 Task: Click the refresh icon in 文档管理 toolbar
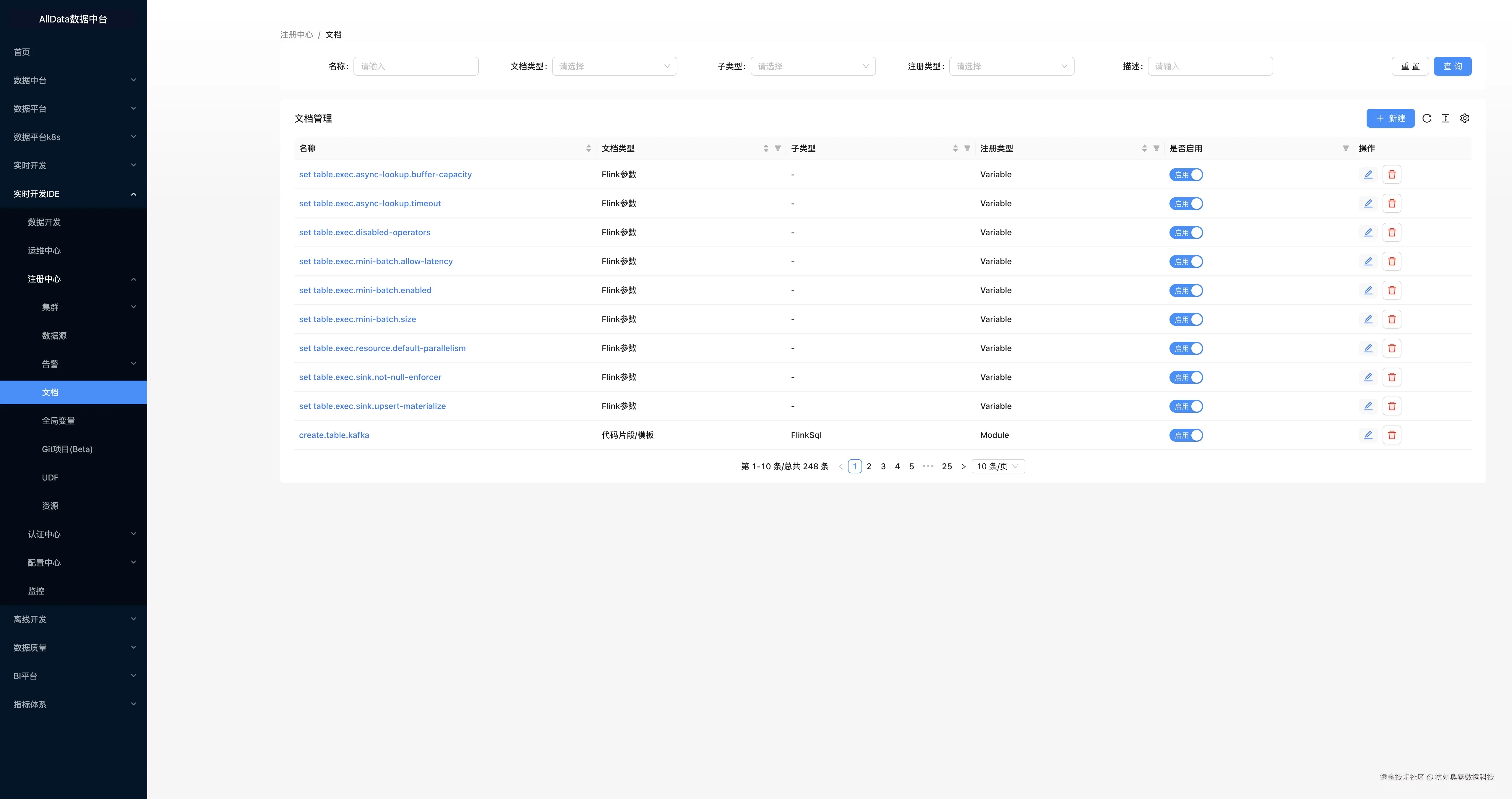pos(1427,118)
